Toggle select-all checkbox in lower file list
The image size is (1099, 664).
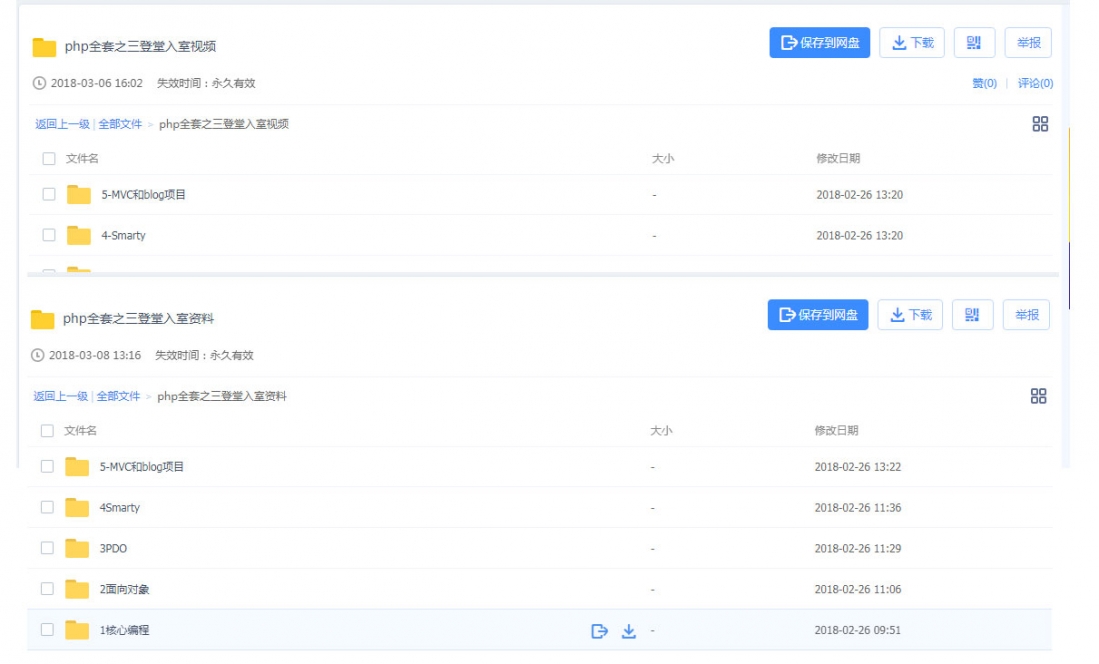(47, 431)
